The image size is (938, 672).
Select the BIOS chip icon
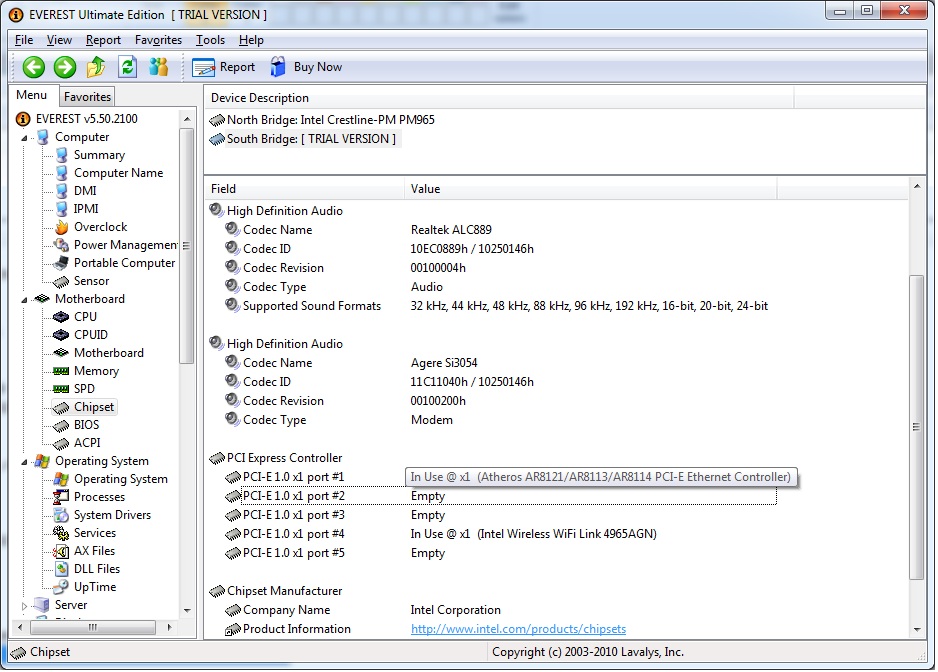click(x=61, y=425)
